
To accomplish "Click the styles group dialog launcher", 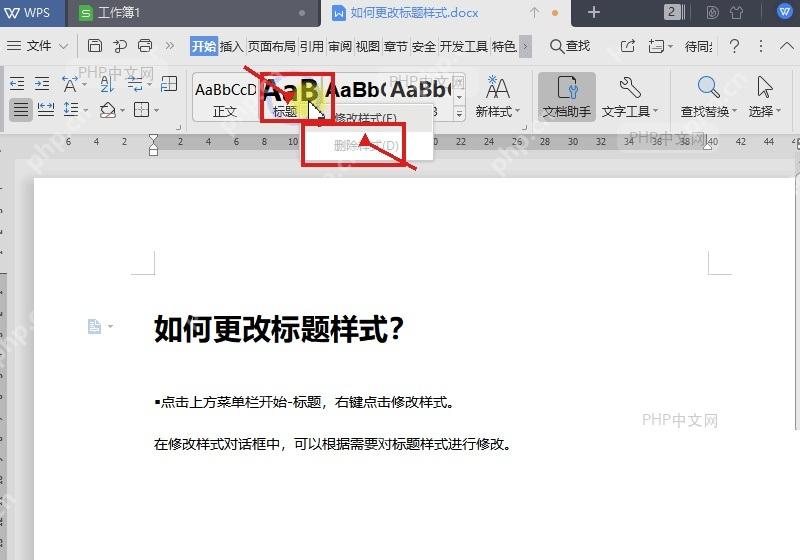I will (x=524, y=127).
